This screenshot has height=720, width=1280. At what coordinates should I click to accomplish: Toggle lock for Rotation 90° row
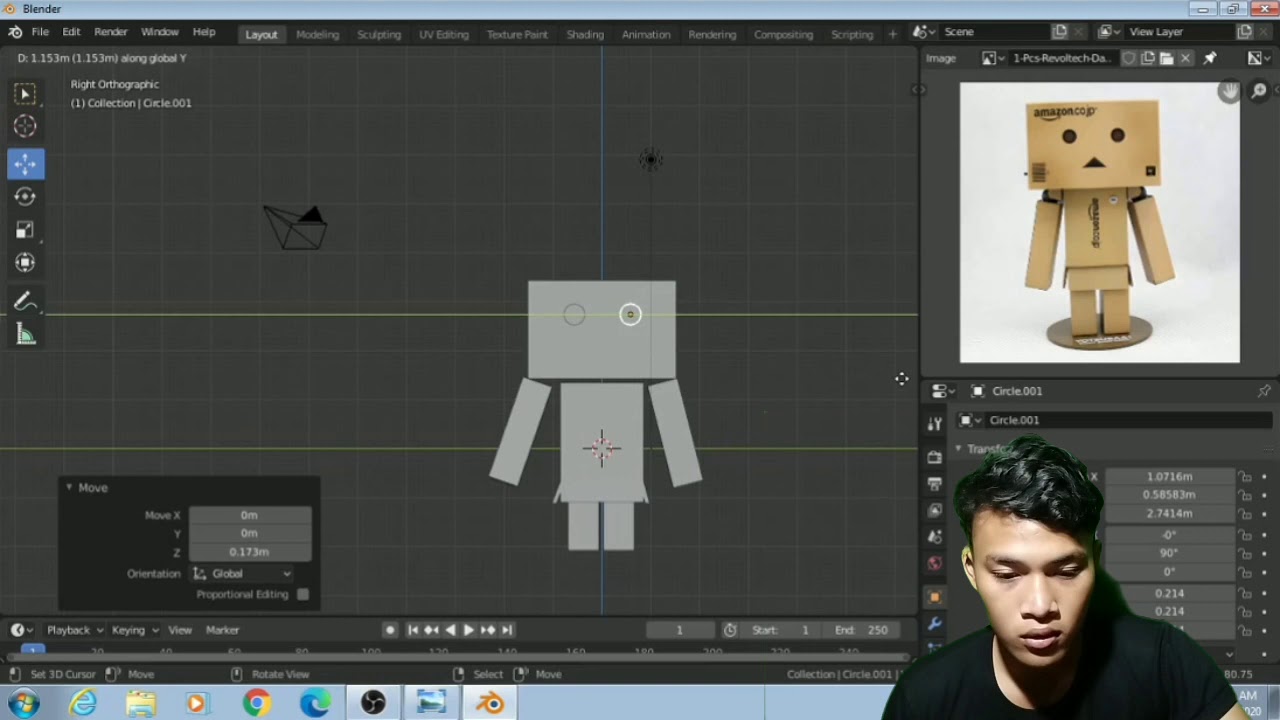1245,553
